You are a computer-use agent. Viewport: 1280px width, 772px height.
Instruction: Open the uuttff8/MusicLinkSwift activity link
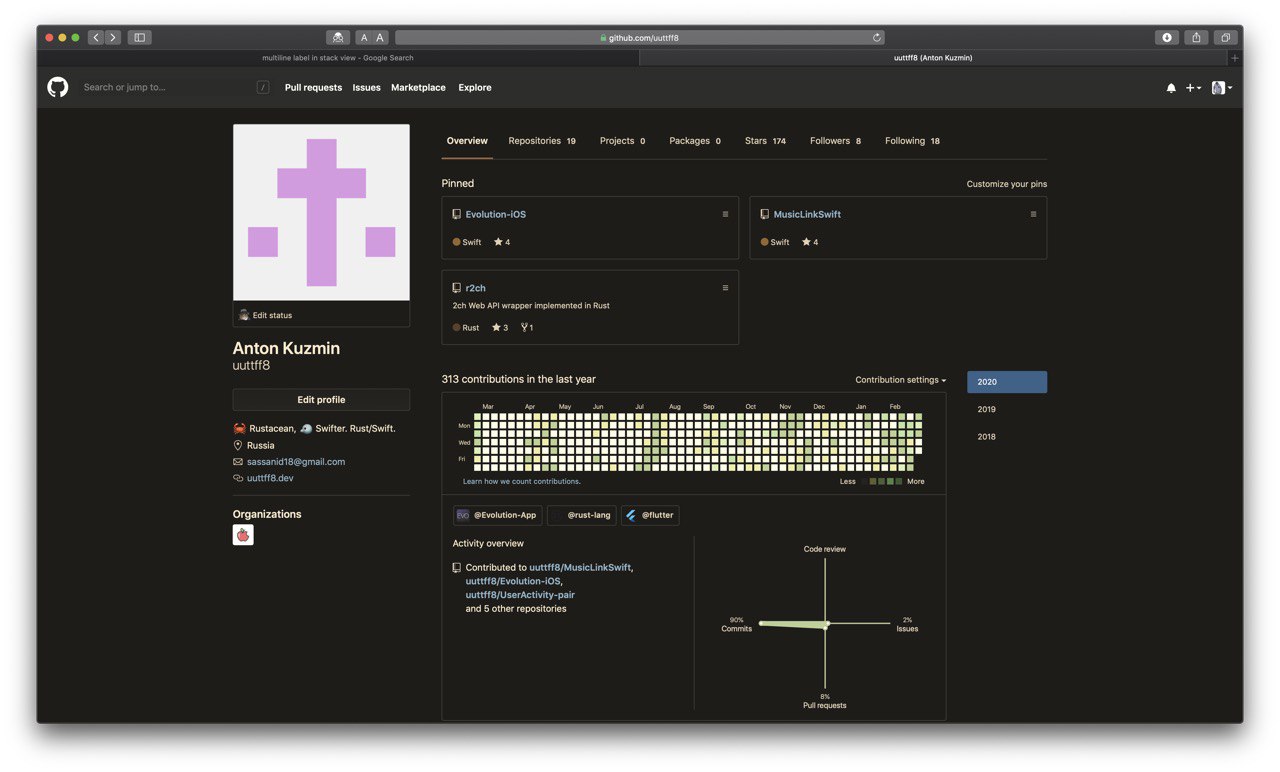click(580, 567)
